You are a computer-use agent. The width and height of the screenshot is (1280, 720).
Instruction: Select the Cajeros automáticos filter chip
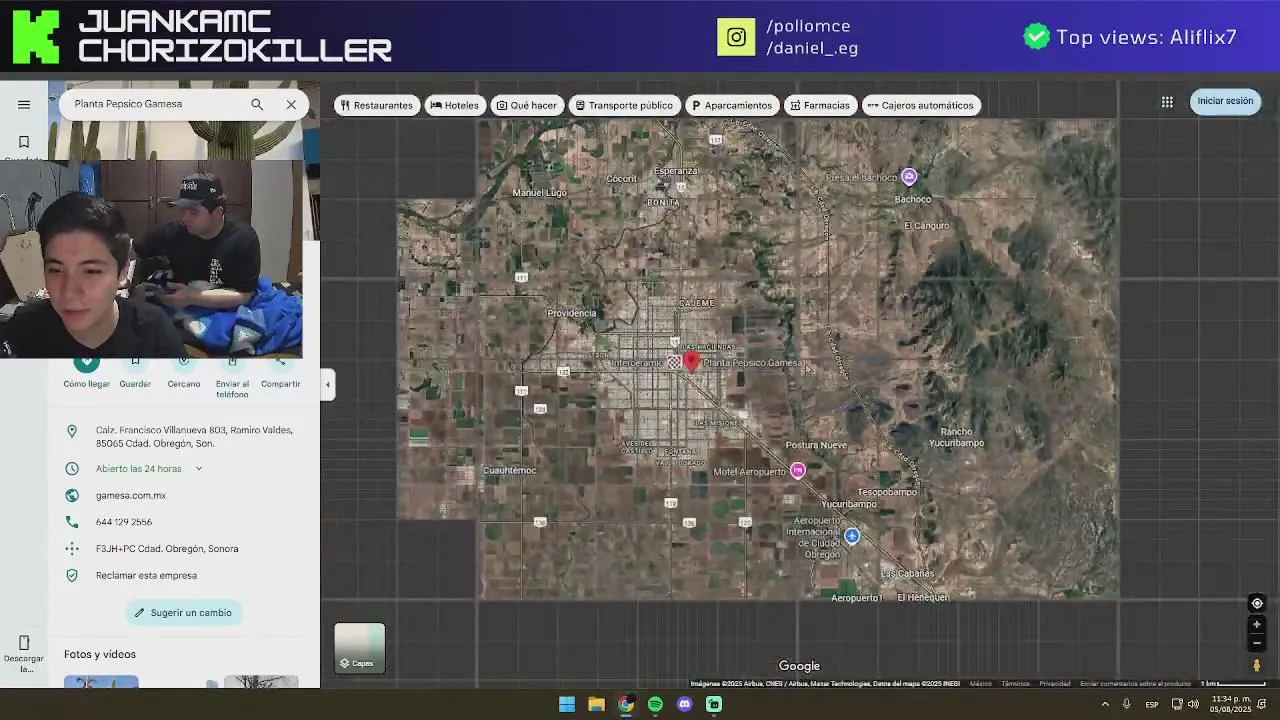[x=921, y=105]
